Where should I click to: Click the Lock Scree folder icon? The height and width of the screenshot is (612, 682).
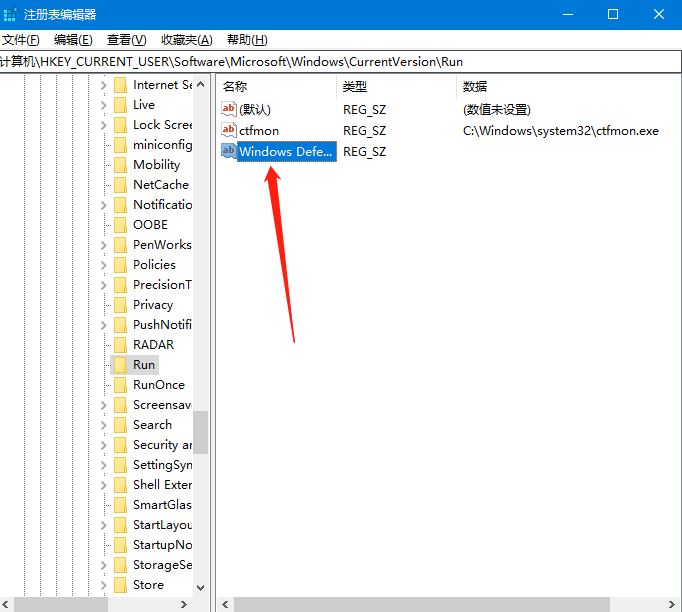tap(120, 125)
